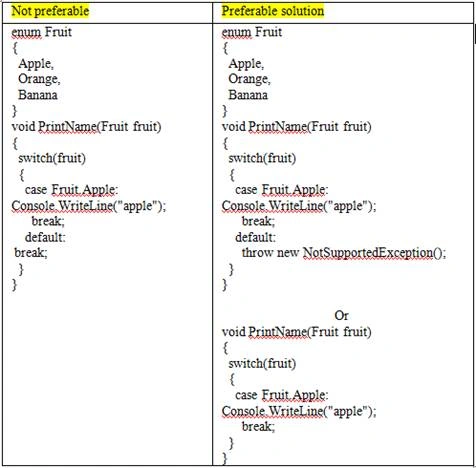Click the "break;" line directly under left "default:"

(31, 253)
